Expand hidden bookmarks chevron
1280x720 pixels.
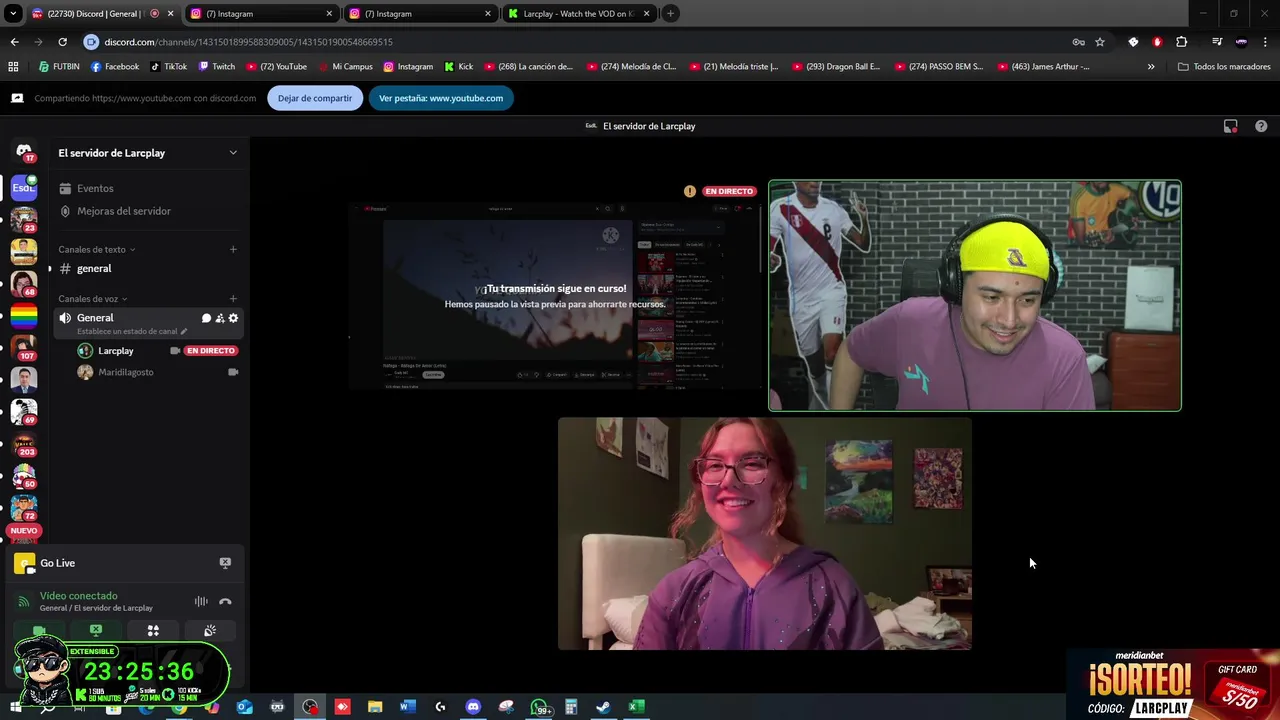pos(1151,67)
